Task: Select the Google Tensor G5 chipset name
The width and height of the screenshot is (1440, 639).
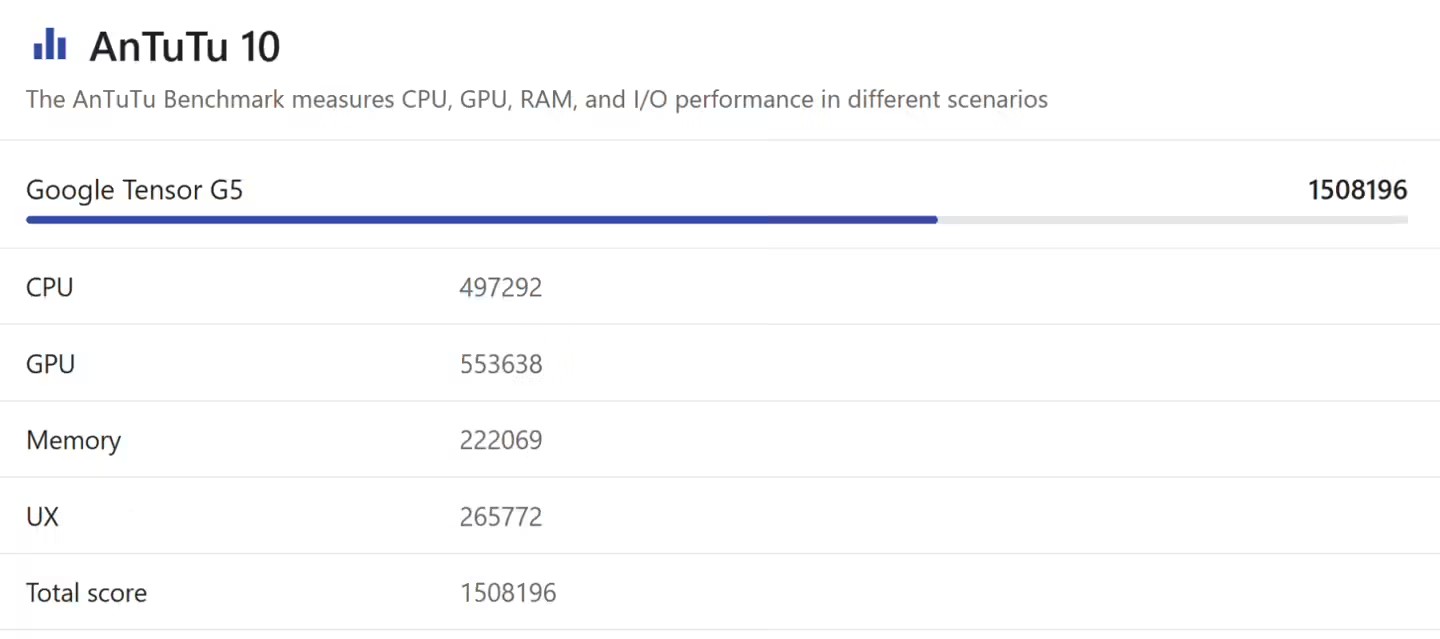Action: click(134, 190)
